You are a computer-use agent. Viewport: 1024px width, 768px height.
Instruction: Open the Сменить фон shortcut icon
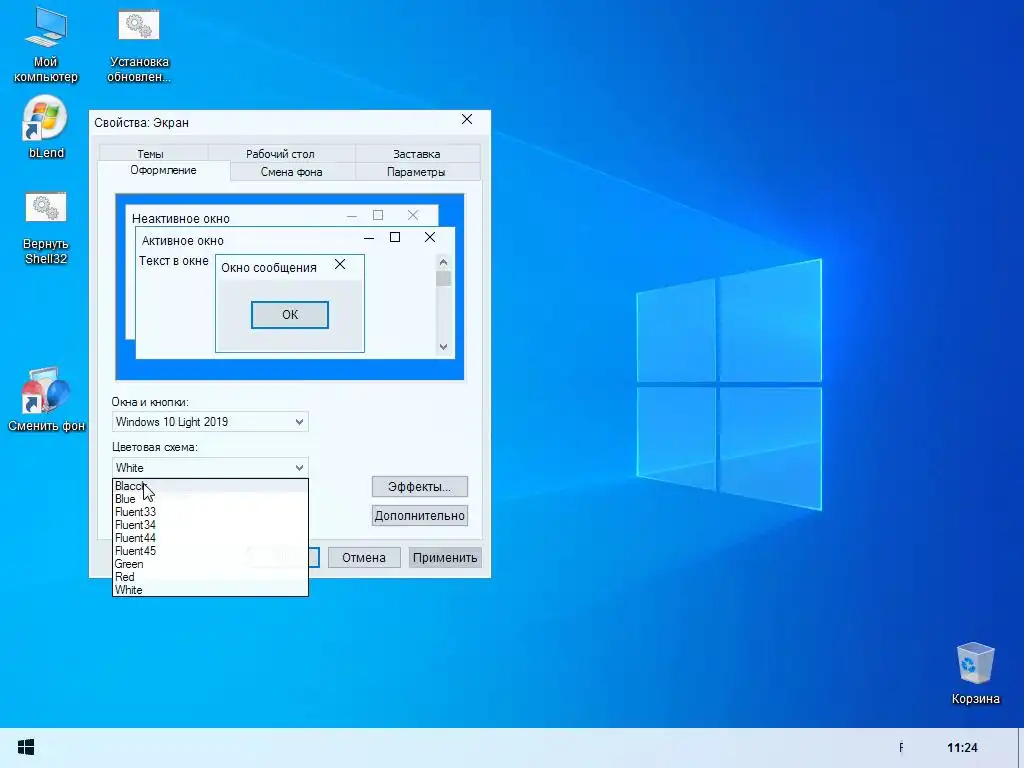(46, 399)
